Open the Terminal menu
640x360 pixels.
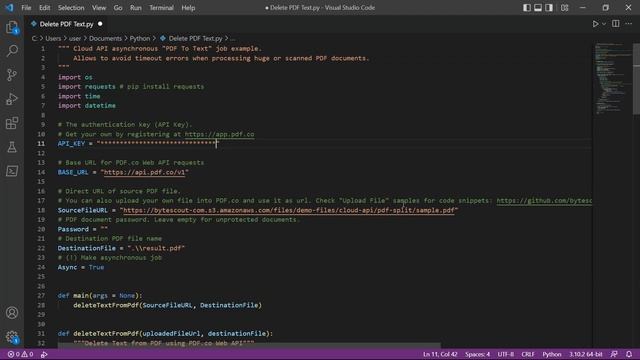(161, 8)
